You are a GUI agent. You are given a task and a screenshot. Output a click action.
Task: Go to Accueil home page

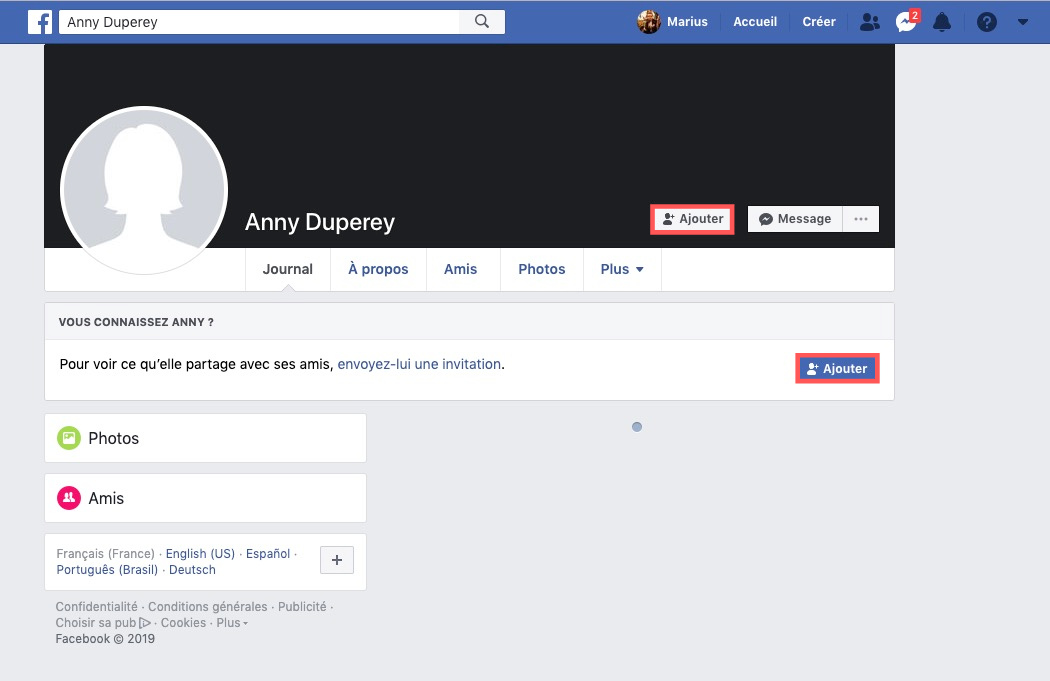(755, 22)
